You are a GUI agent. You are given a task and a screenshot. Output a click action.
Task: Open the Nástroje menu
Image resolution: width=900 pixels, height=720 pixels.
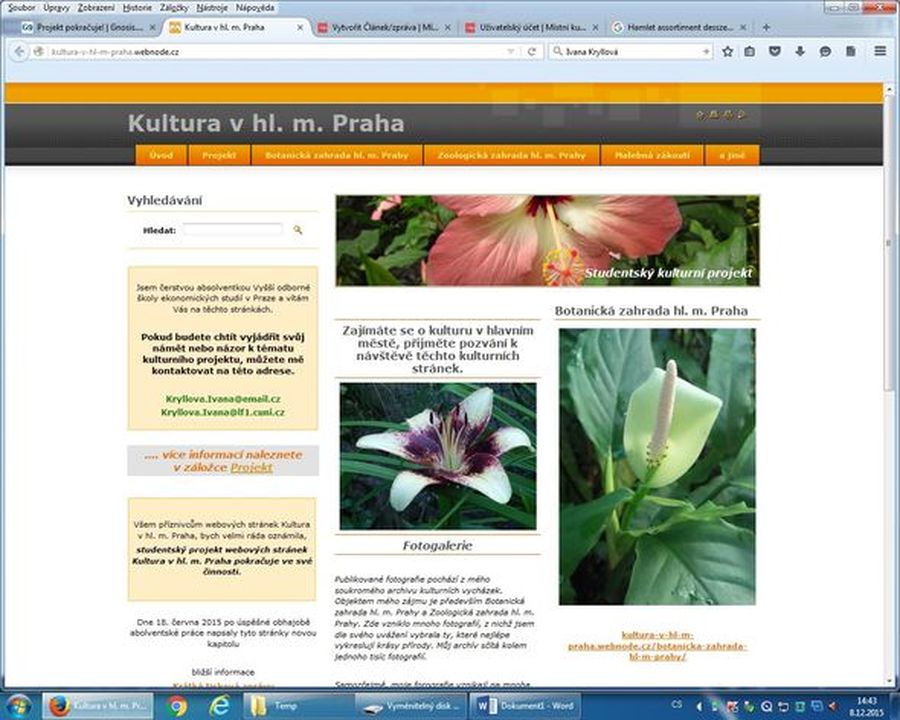tap(211, 7)
